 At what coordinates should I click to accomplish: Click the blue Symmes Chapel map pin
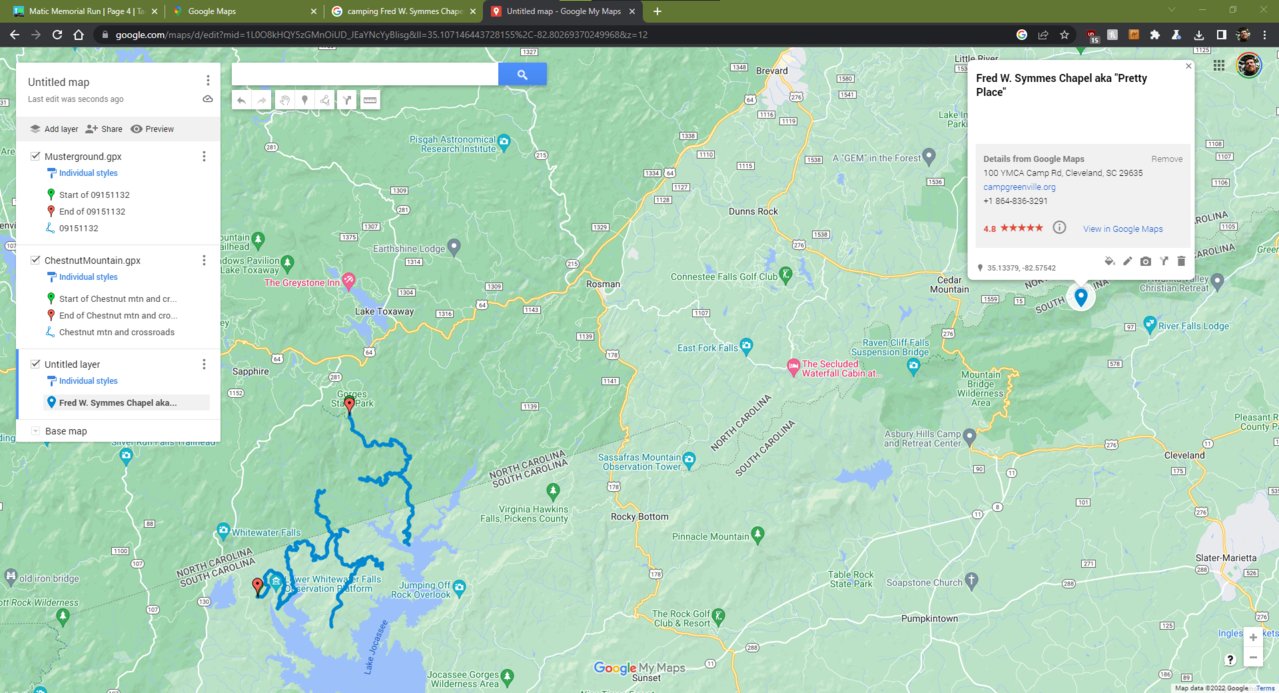pos(1080,297)
